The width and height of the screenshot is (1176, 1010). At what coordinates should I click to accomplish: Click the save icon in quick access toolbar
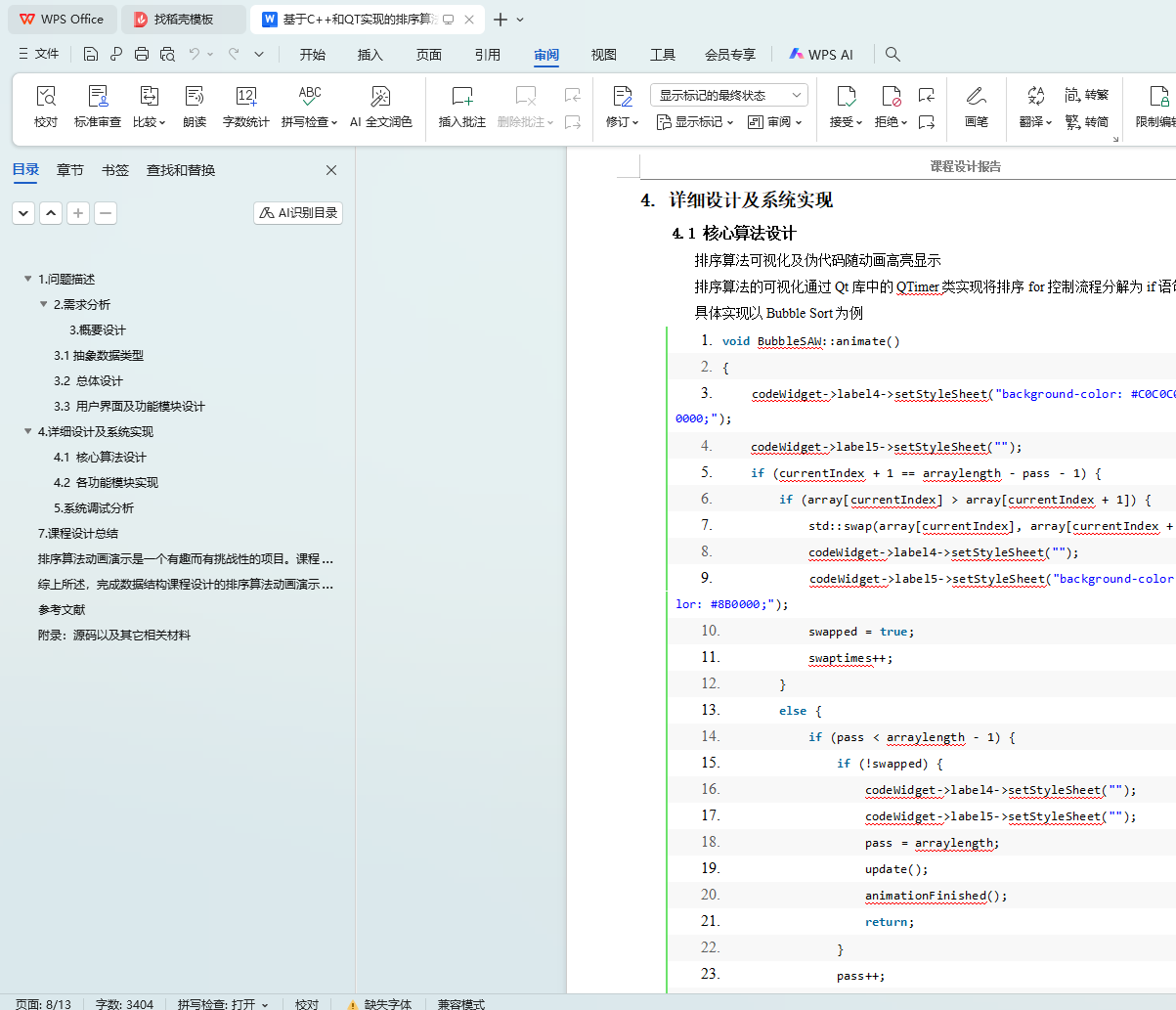click(91, 54)
